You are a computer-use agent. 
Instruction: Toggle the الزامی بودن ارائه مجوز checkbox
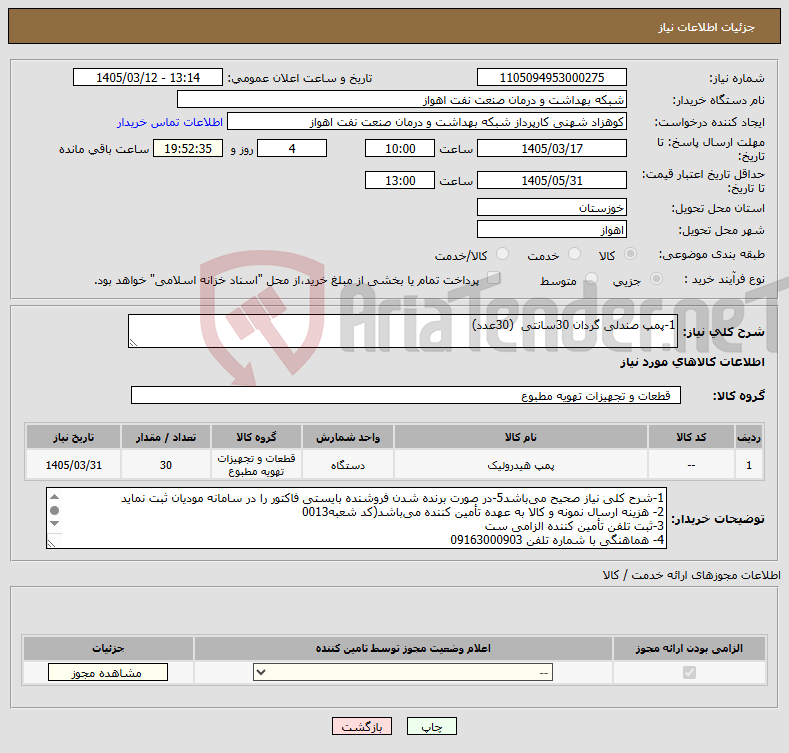click(x=689, y=672)
